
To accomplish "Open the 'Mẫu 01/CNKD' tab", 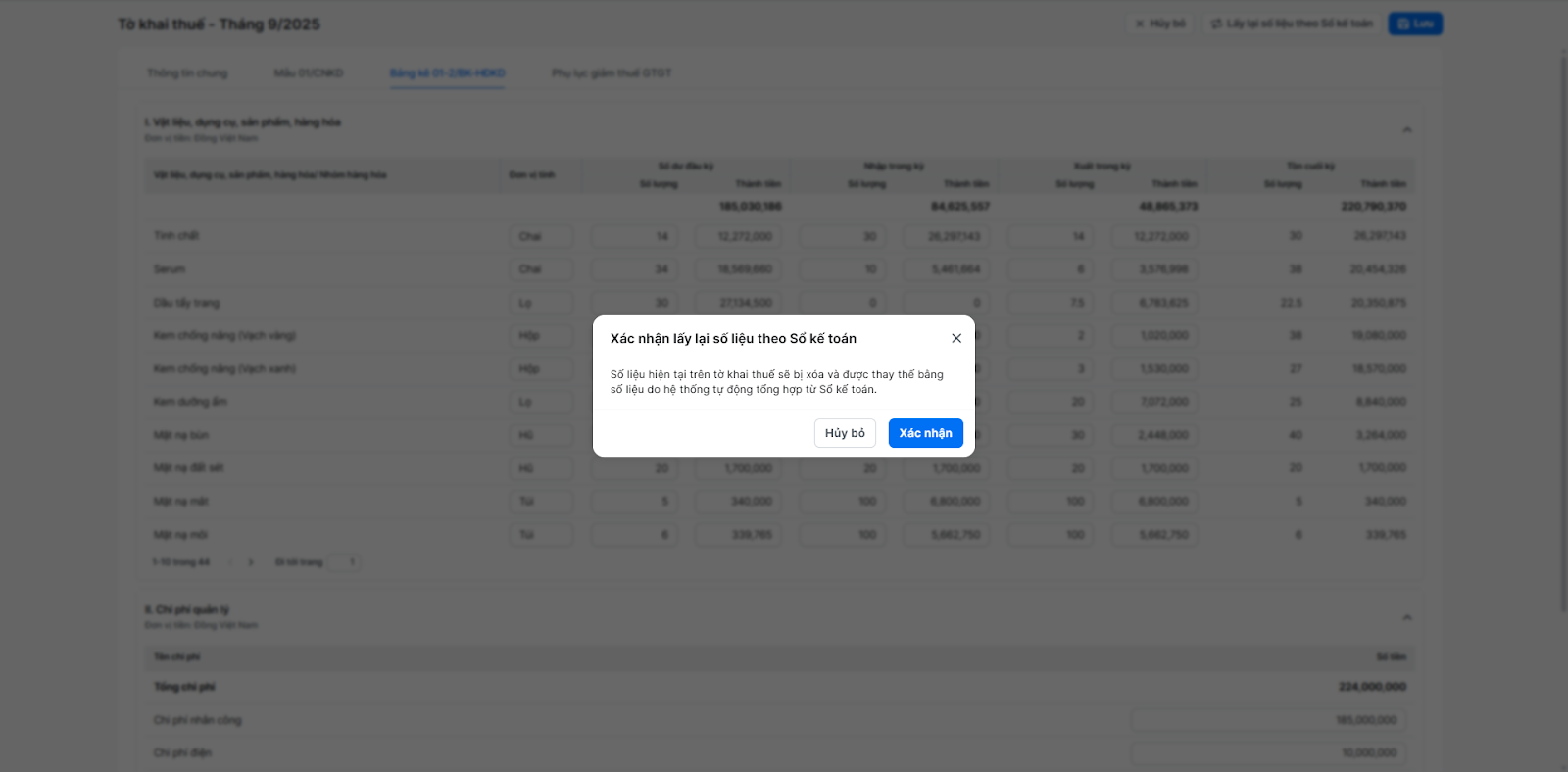I will pyautogui.click(x=309, y=73).
